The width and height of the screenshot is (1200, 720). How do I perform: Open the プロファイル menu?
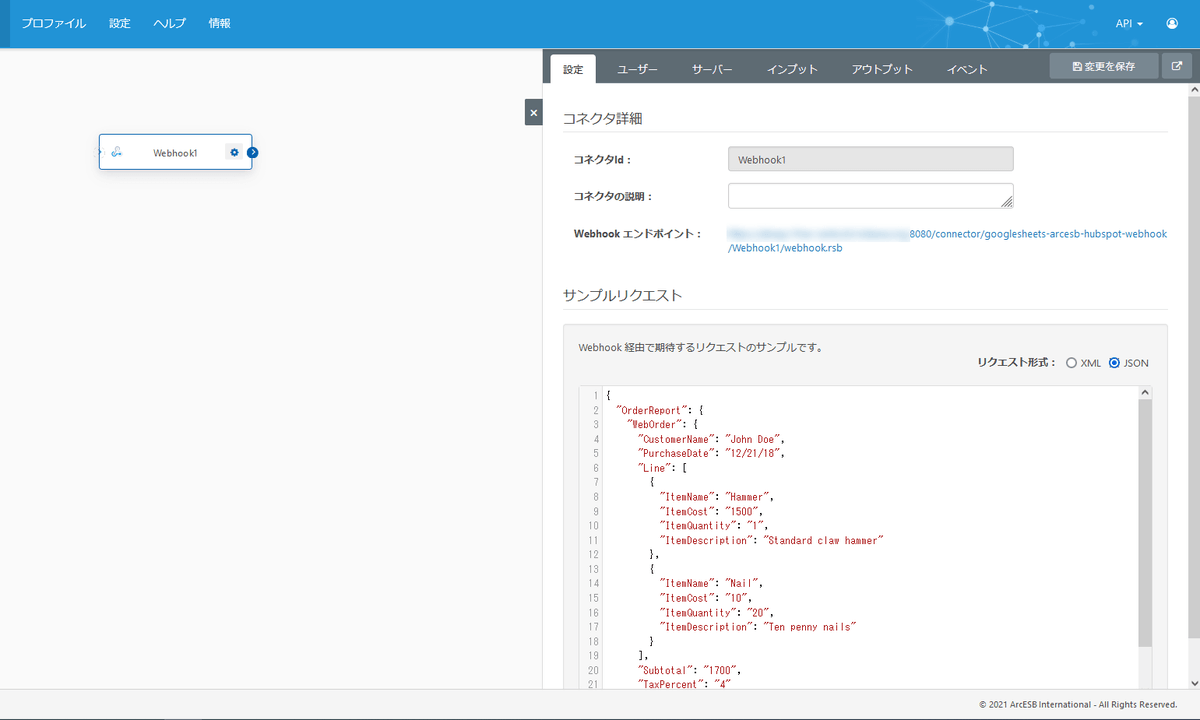[54, 23]
